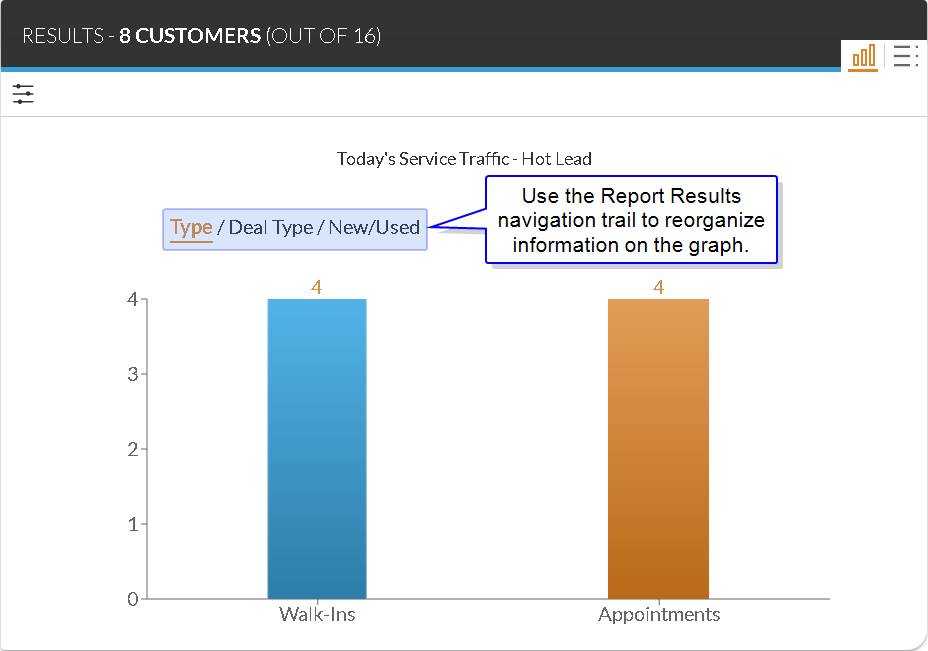Image resolution: width=928 pixels, height=651 pixels.
Task: Group the graph by New/Used
Action: click(374, 227)
